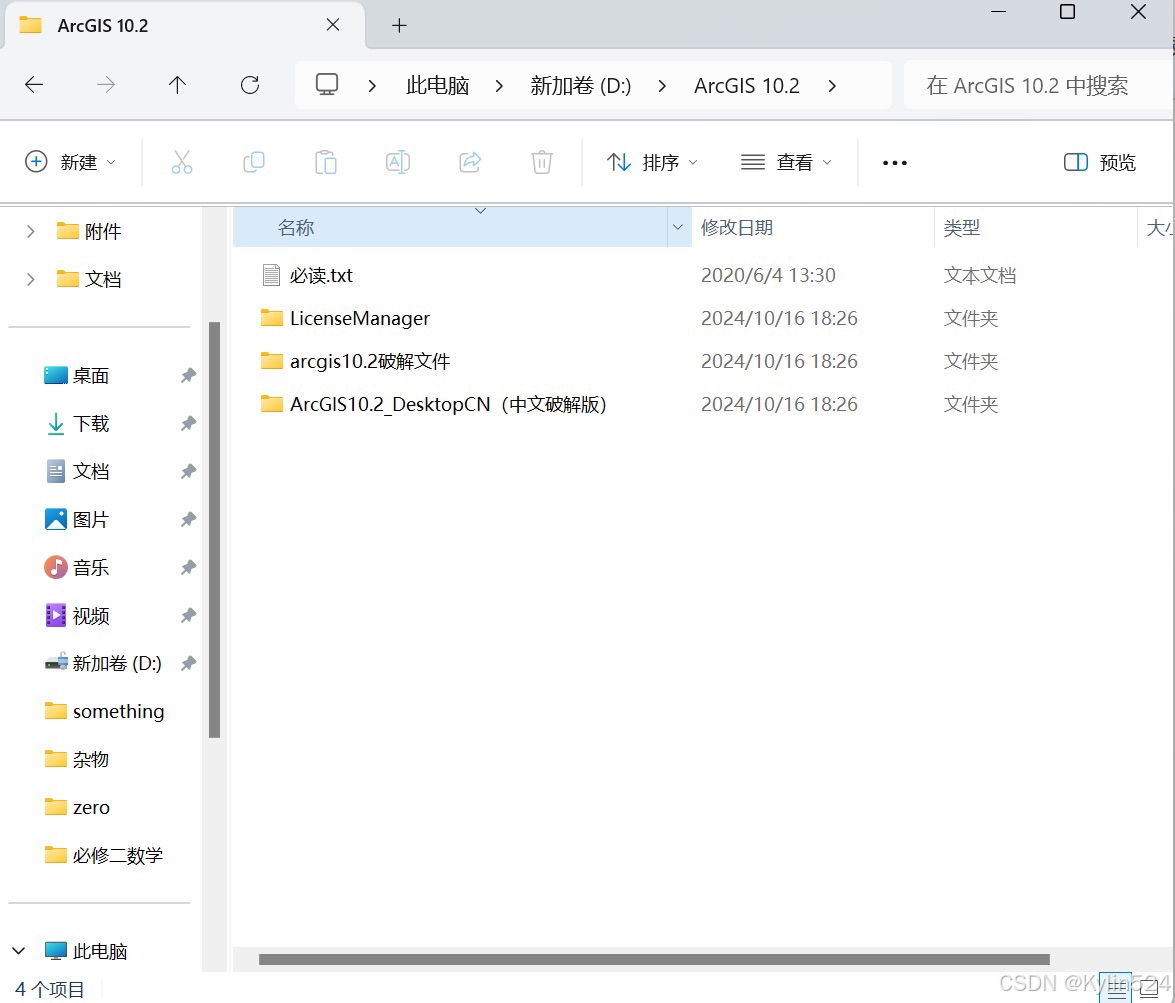Expand chevron after ArcGIS 10.2 breadcrumb
The width and height of the screenshot is (1175, 1003).
point(832,85)
